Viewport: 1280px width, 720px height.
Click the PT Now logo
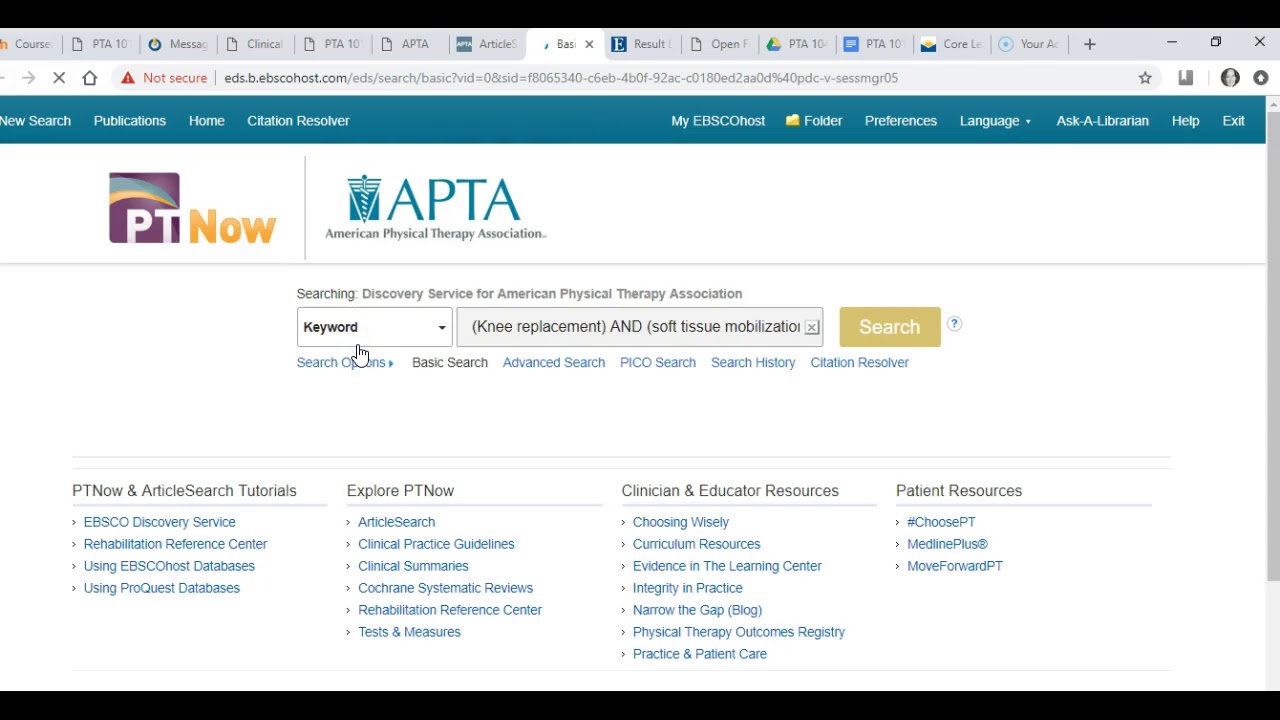point(192,209)
